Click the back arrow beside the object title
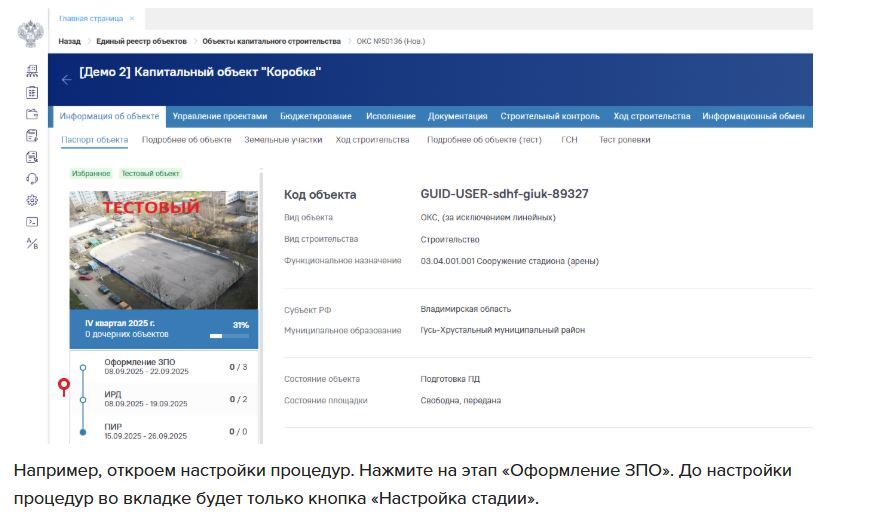The height and width of the screenshot is (517, 874). 66,80
